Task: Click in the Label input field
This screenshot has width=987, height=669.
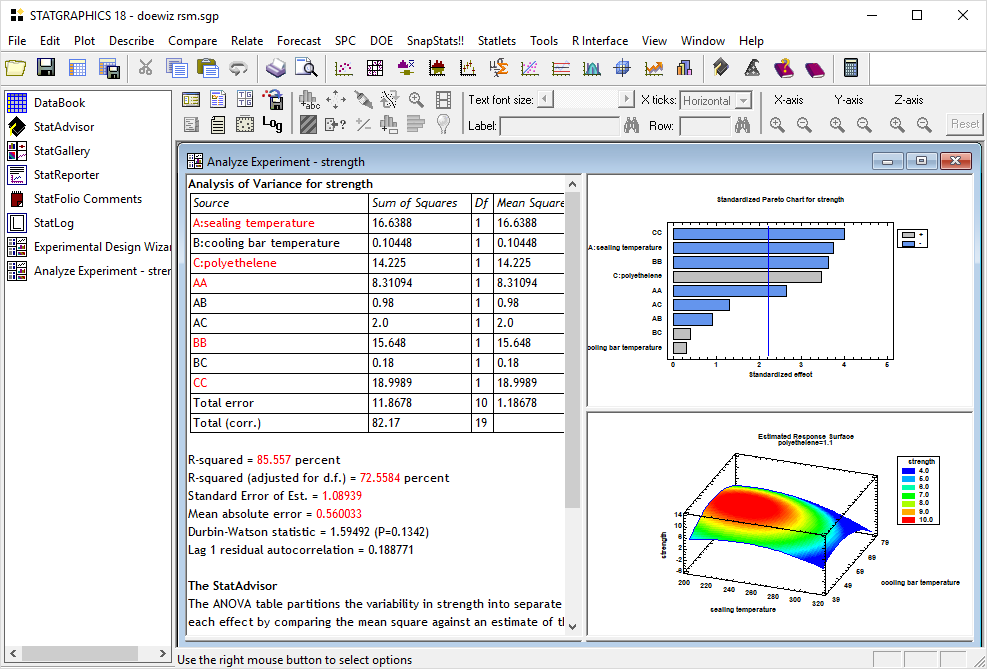Action: (x=560, y=126)
